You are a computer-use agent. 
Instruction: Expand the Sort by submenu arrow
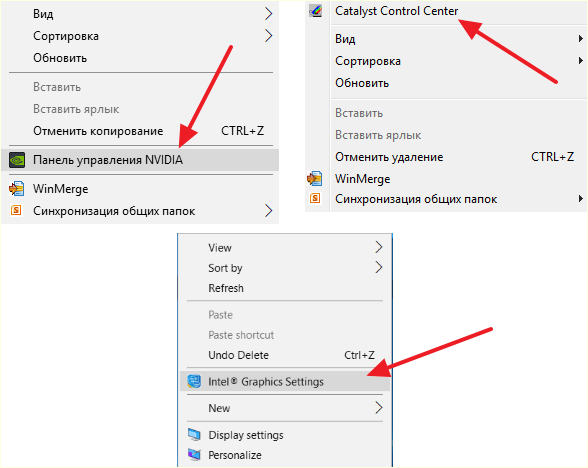pos(379,267)
